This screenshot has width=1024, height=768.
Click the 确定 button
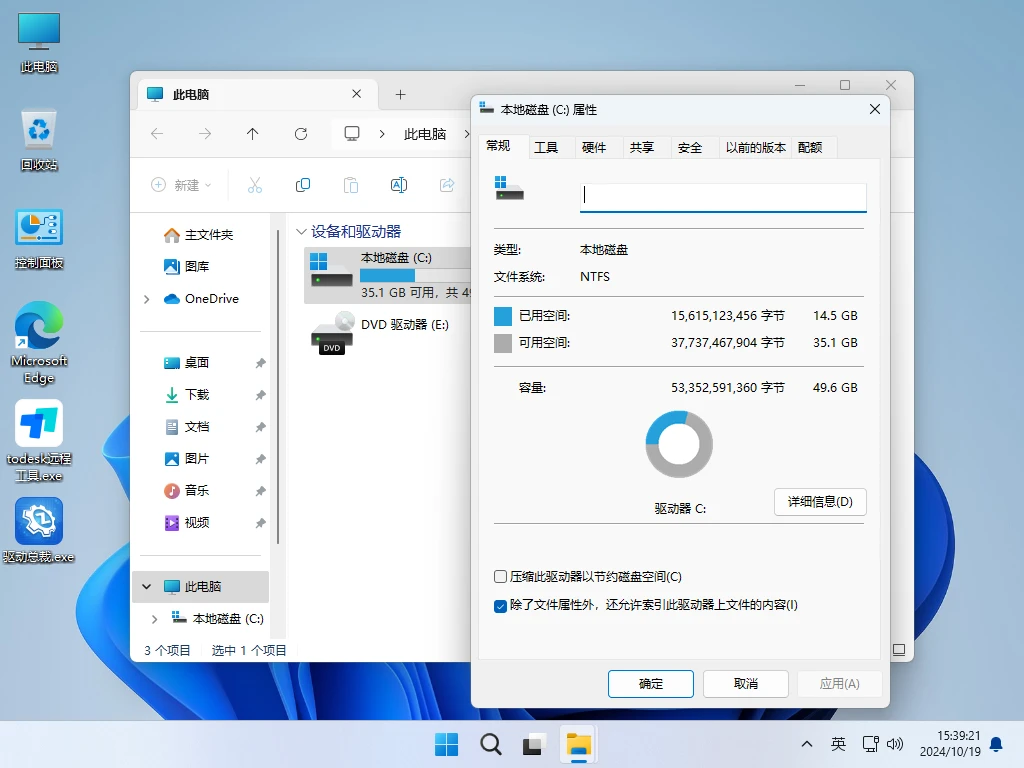pos(650,684)
